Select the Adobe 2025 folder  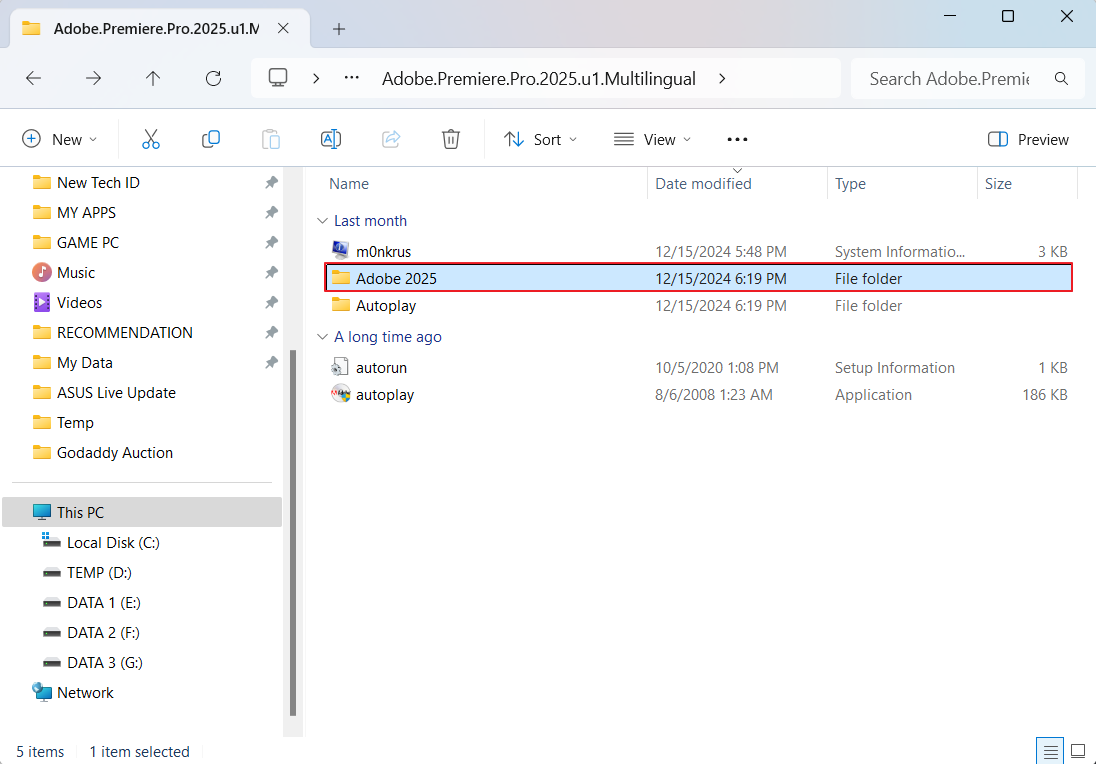tap(699, 278)
